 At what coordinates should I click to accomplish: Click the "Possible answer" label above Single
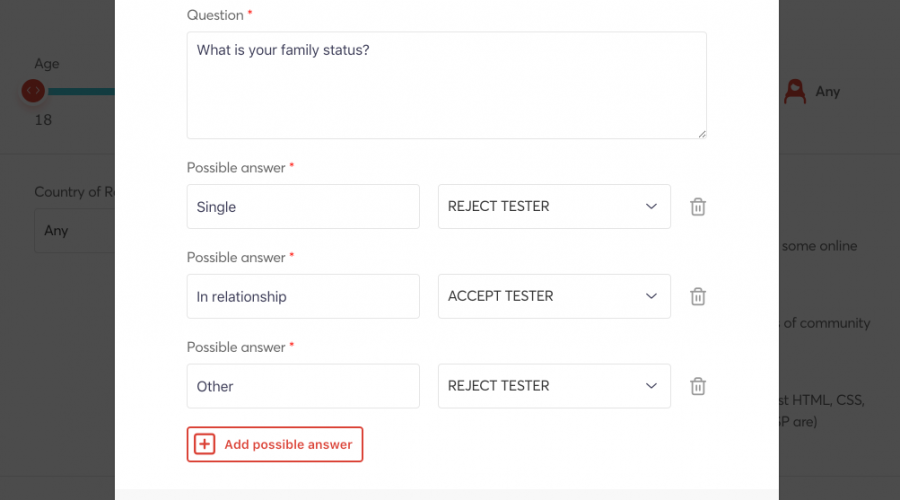point(236,168)
